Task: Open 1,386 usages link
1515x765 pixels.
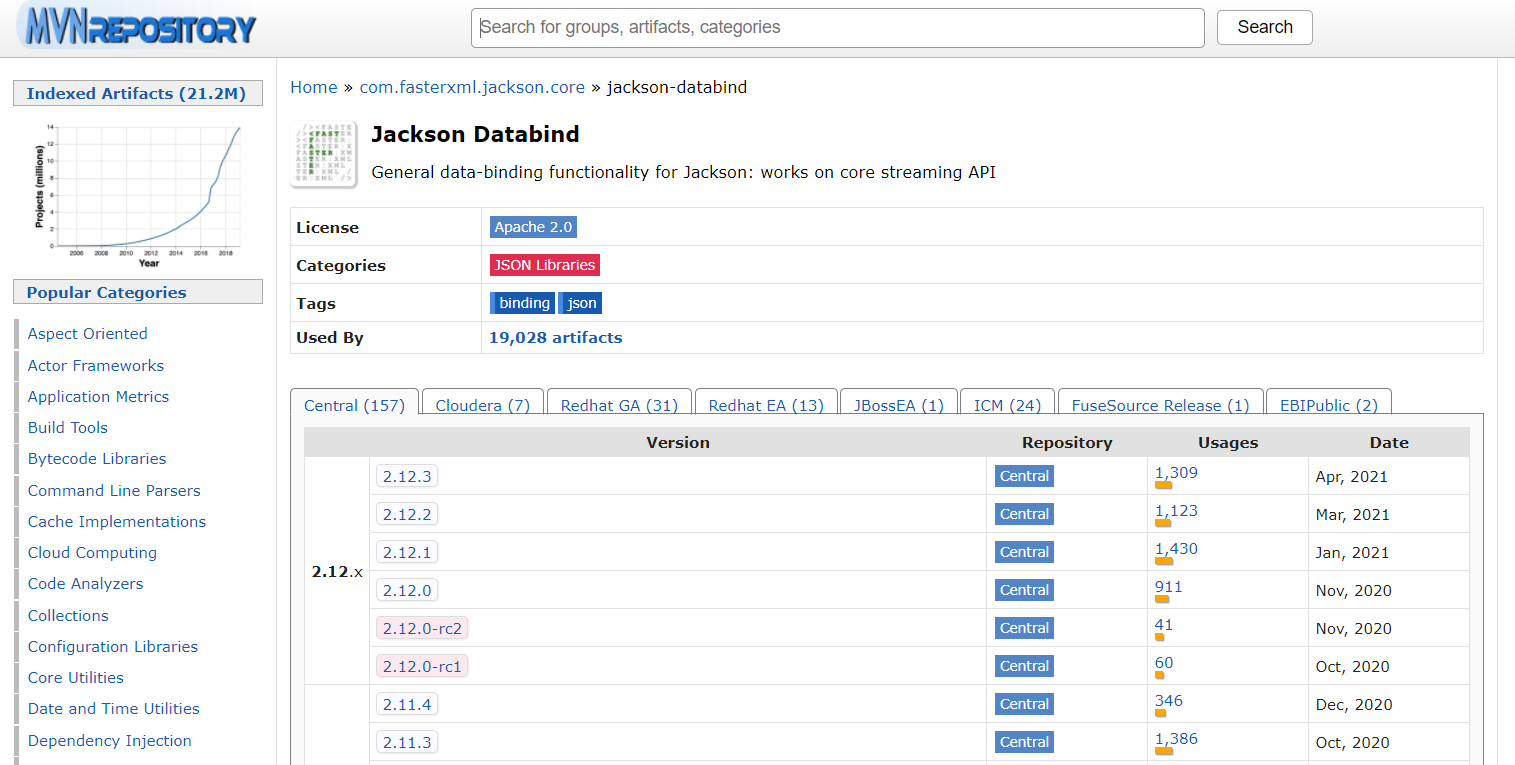Action: (1176, 739)
